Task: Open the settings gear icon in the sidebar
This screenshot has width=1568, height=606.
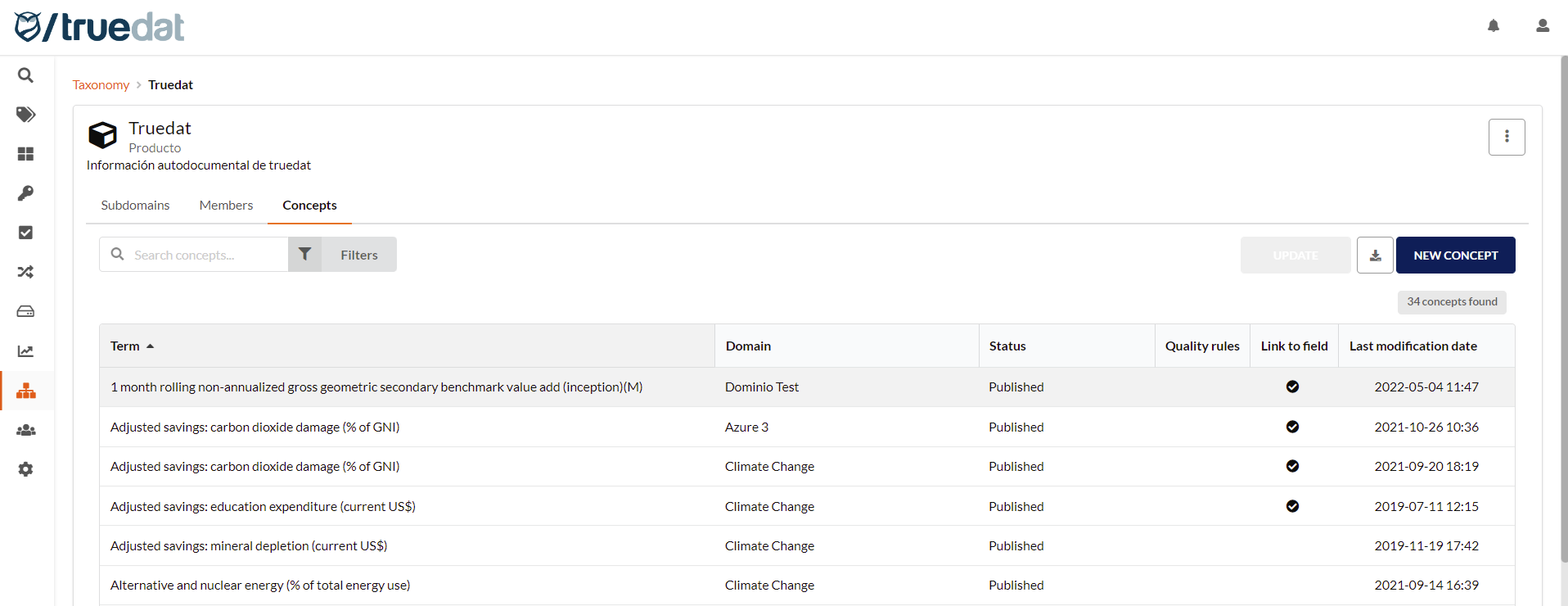Action: click(25, 469)
